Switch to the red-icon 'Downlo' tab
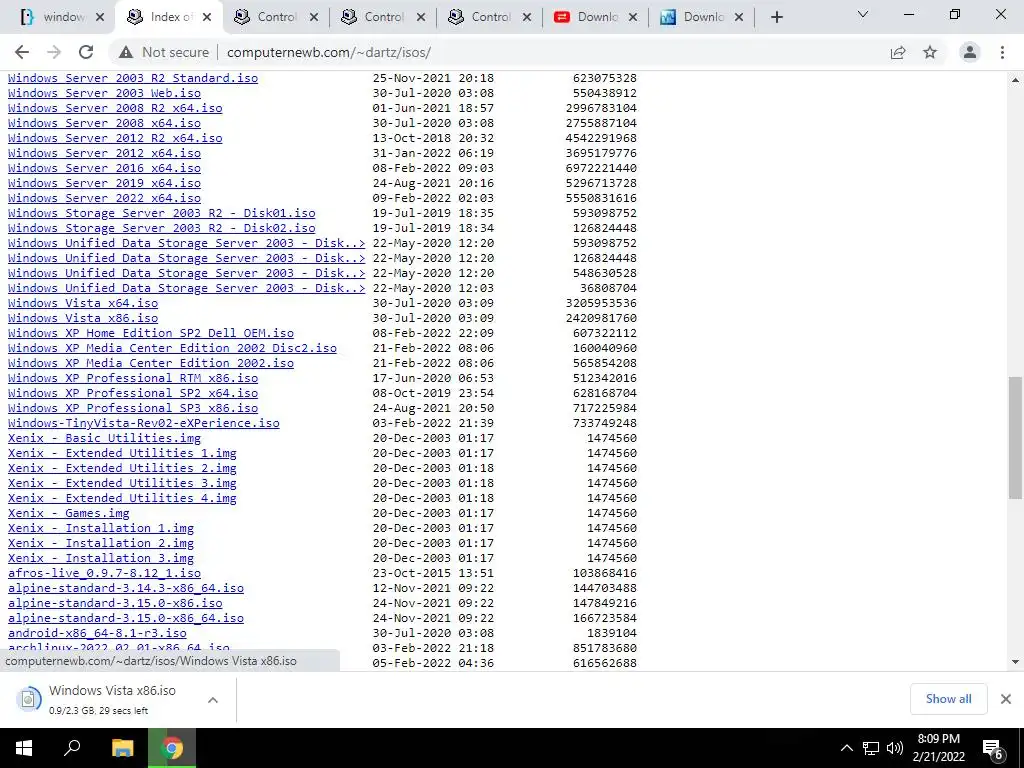Viewport: 1024px width, 768px height. (596, 18)
